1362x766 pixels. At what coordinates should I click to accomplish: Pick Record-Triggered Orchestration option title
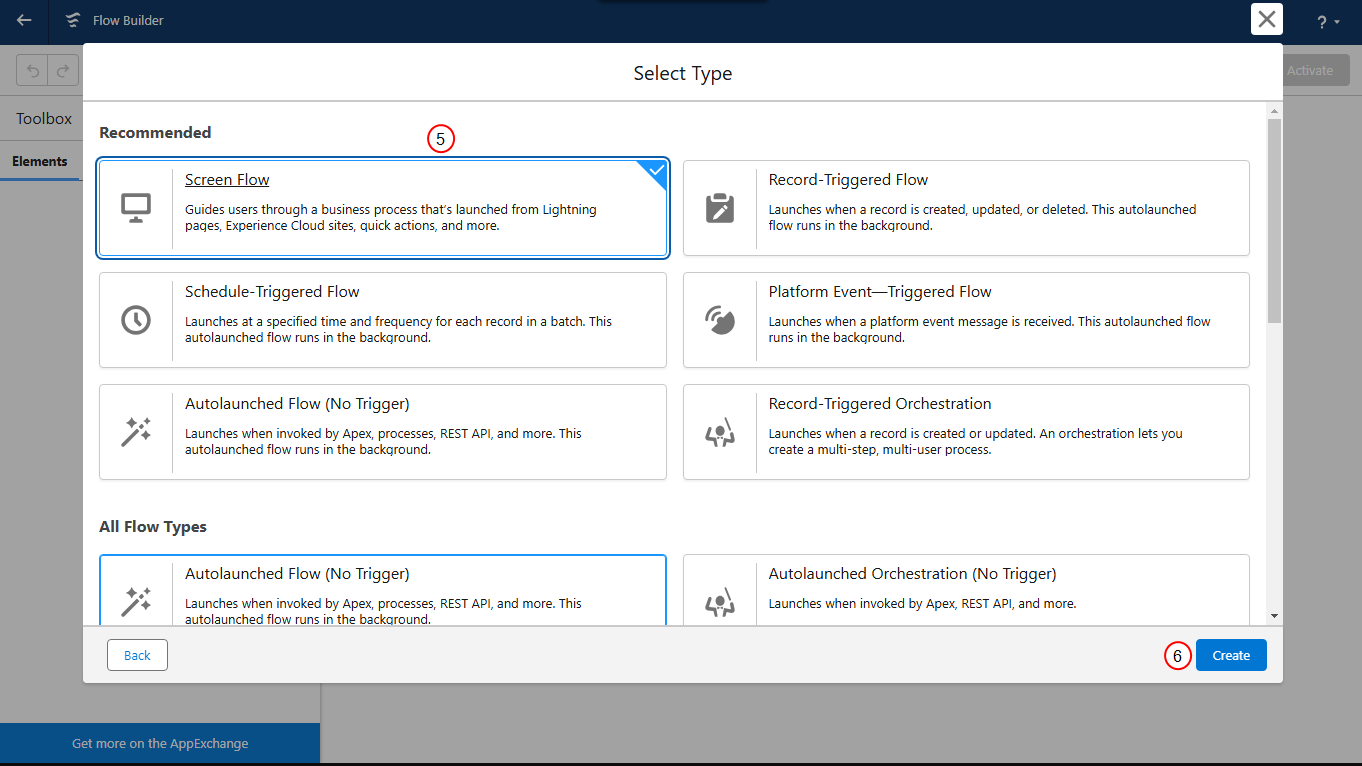(x=880, y=404)
